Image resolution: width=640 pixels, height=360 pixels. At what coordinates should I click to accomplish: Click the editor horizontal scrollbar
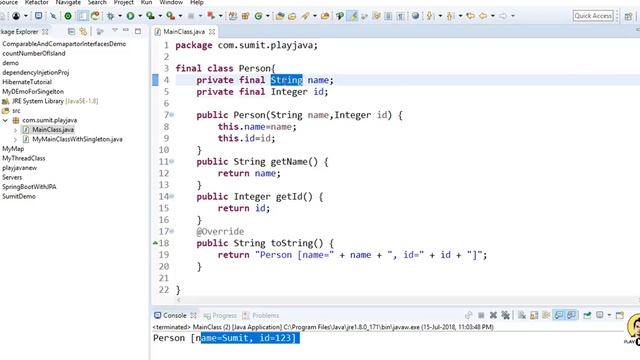(406, 300)
